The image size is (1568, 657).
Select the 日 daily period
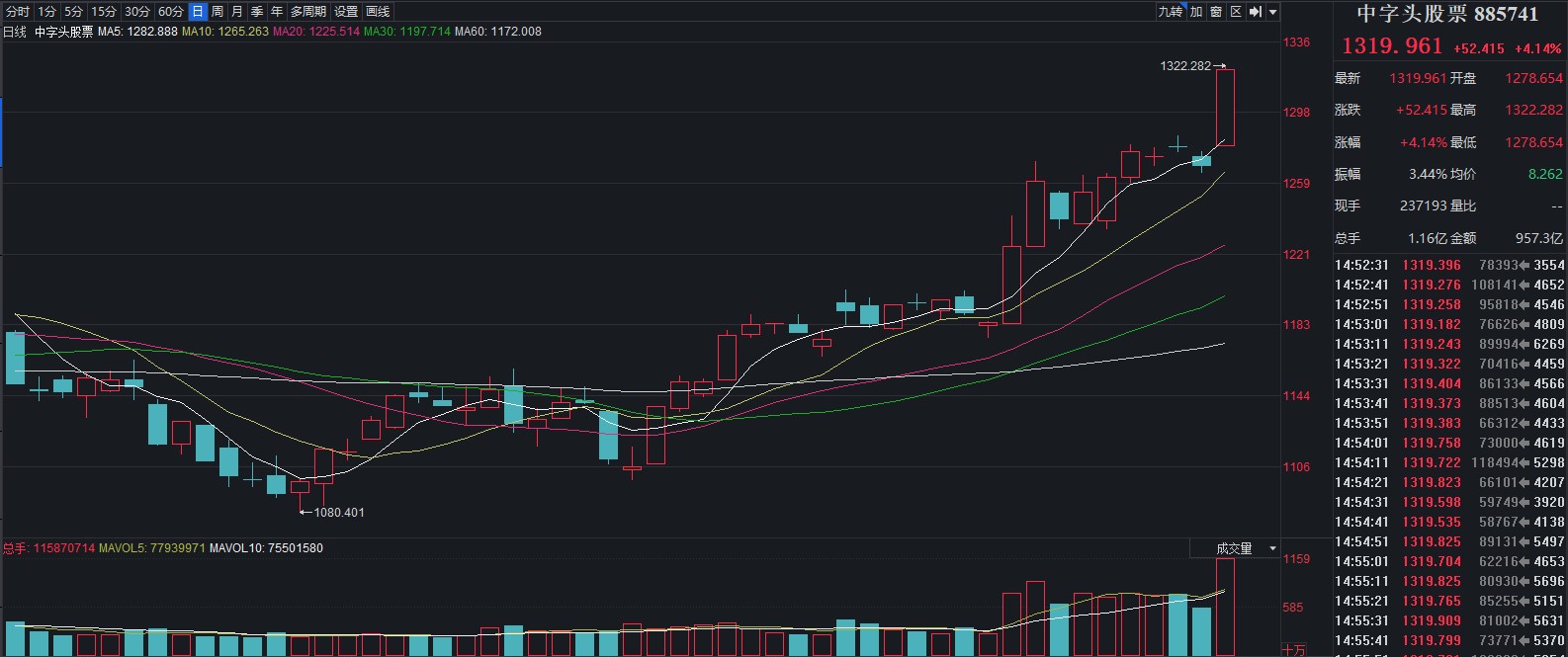(198, 12)
